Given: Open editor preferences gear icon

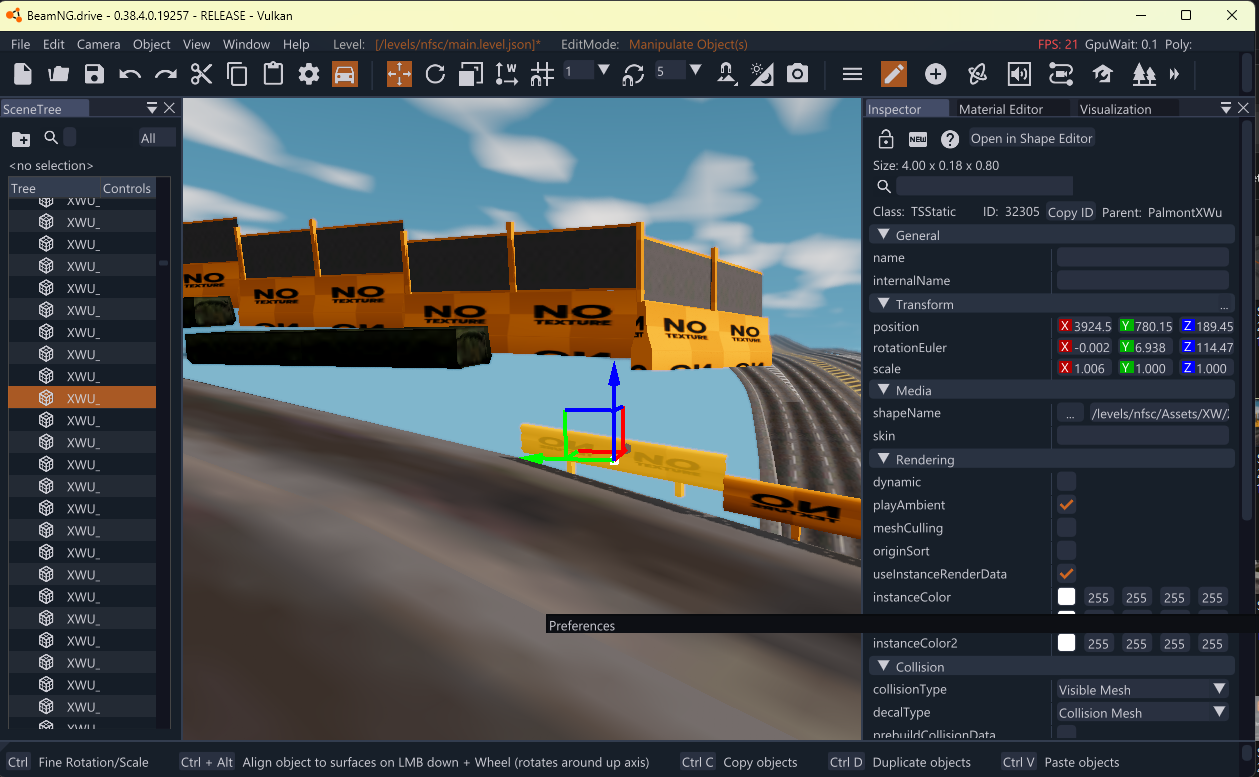Looking at the screenshot, I should [309, 74].
